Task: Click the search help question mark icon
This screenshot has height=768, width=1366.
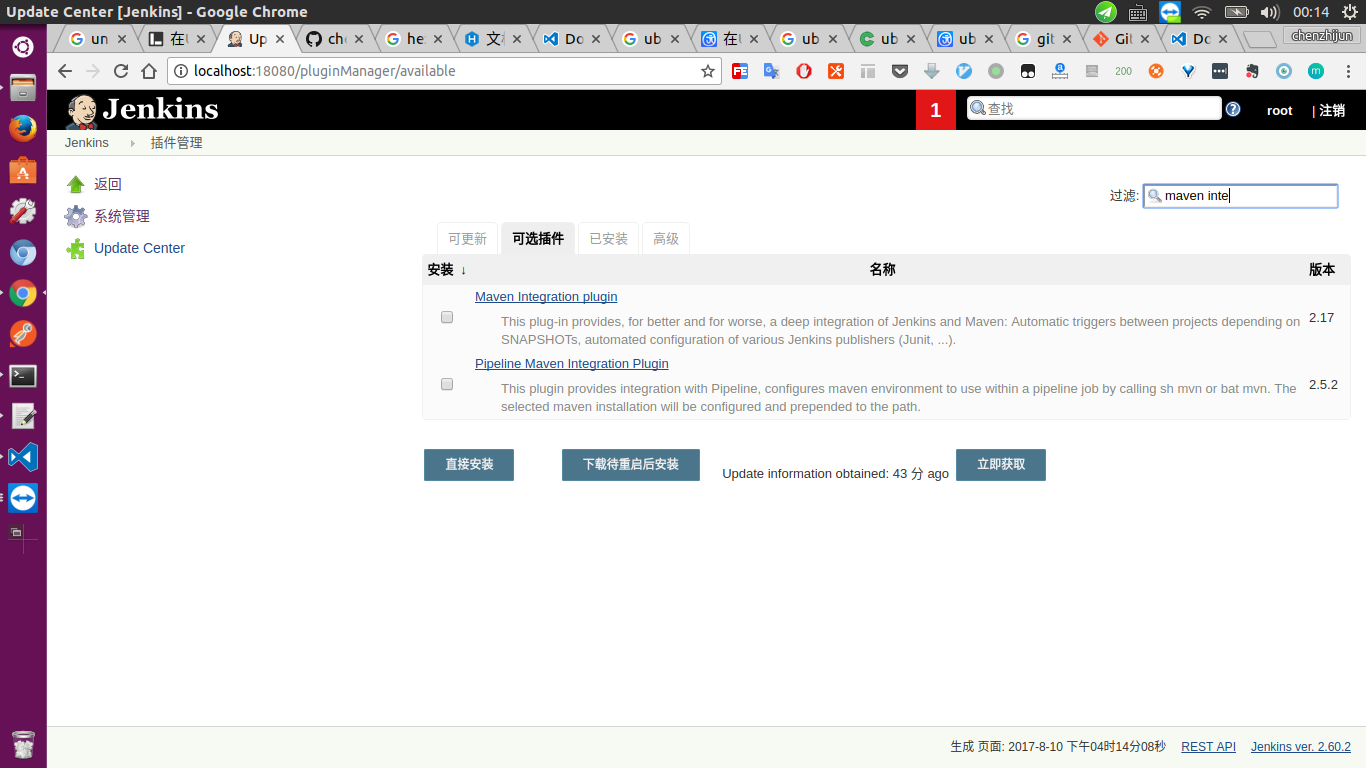Action: click(1233, 110)
